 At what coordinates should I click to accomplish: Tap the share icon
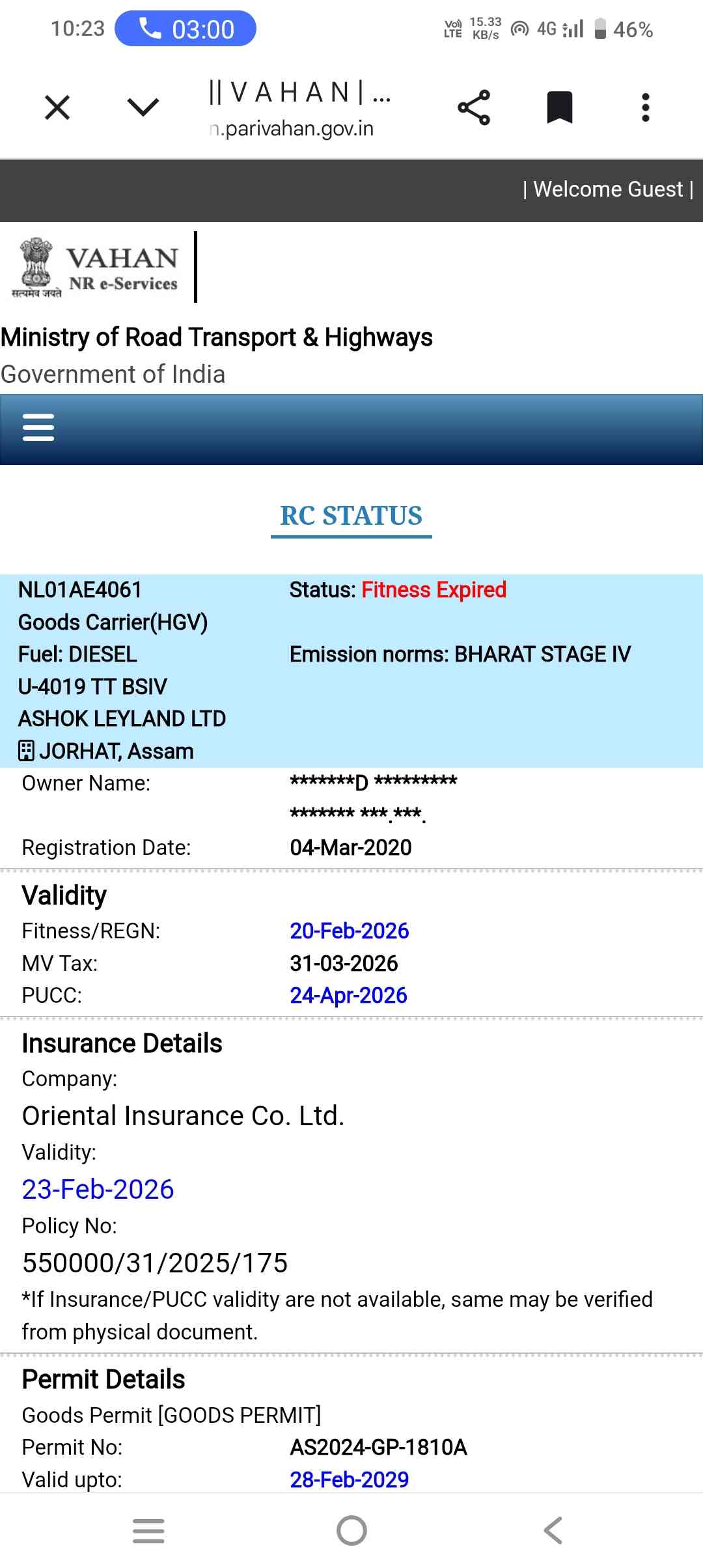click(474, 107)
